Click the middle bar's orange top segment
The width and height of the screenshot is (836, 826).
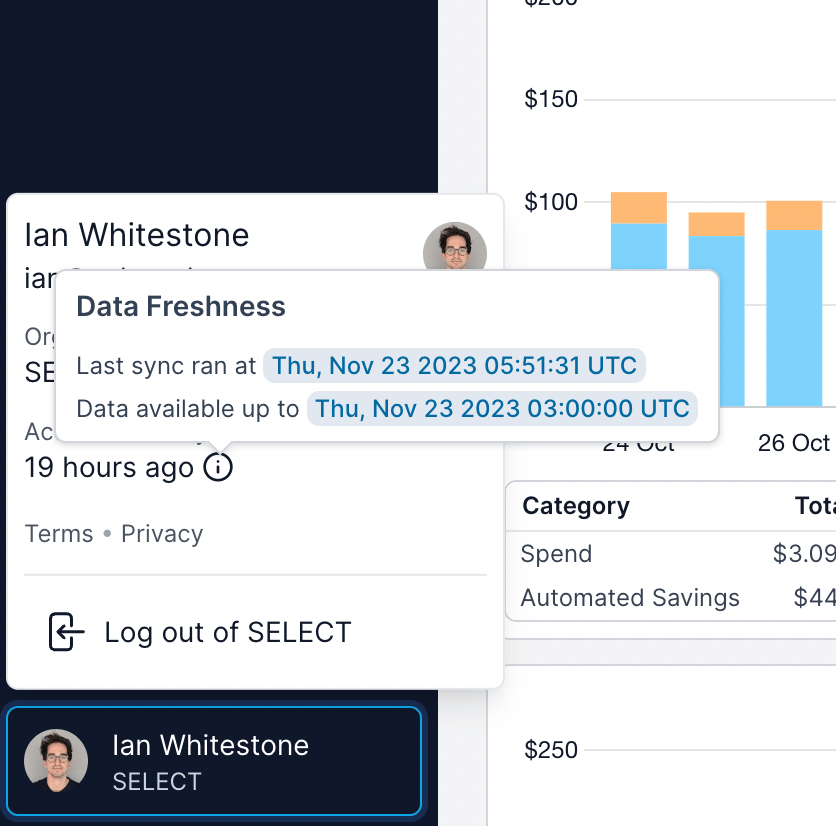click(716, 223)
